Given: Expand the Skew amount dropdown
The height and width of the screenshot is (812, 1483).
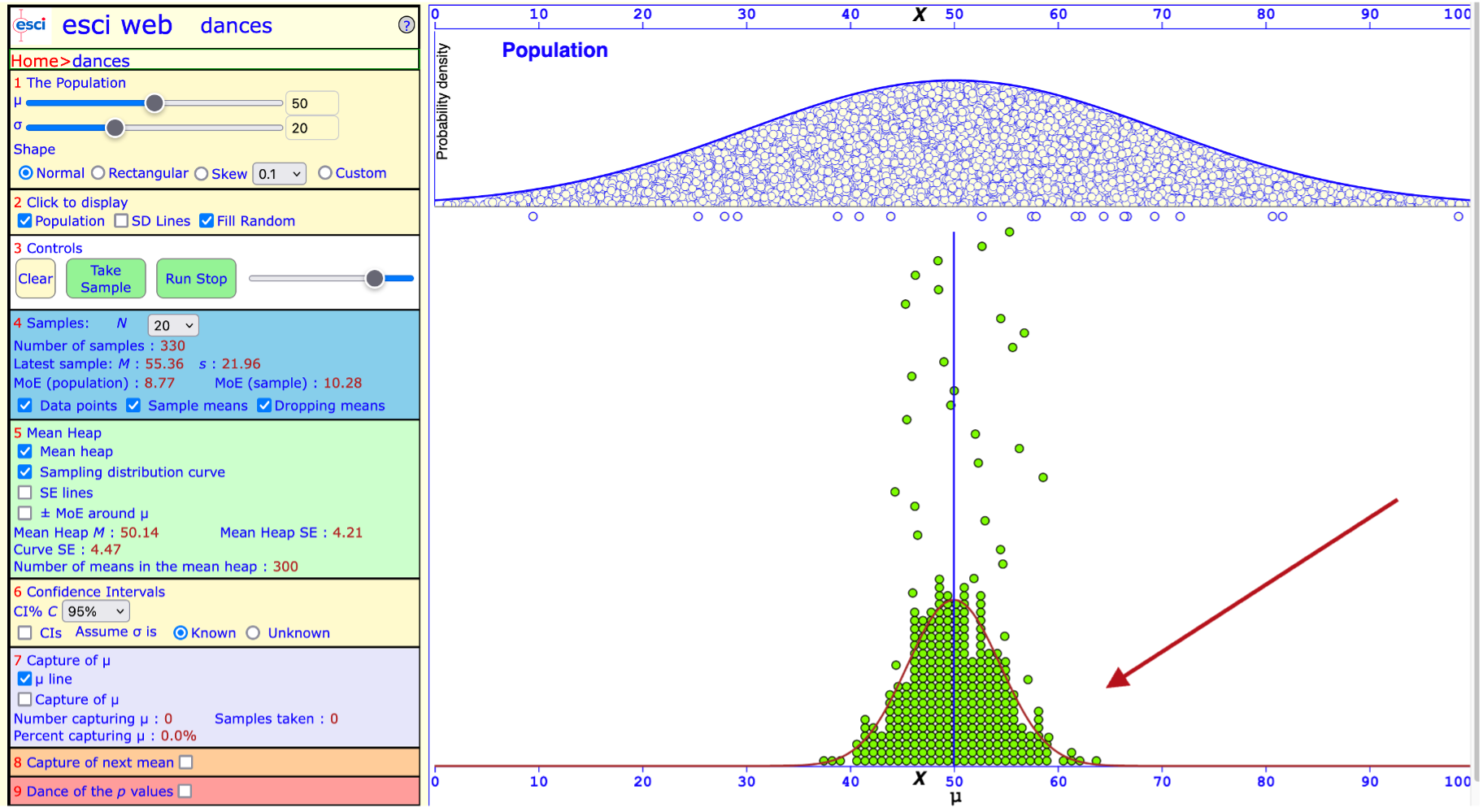Looking at the screenshot, I should pyautogui.click(x=279, y=174).
